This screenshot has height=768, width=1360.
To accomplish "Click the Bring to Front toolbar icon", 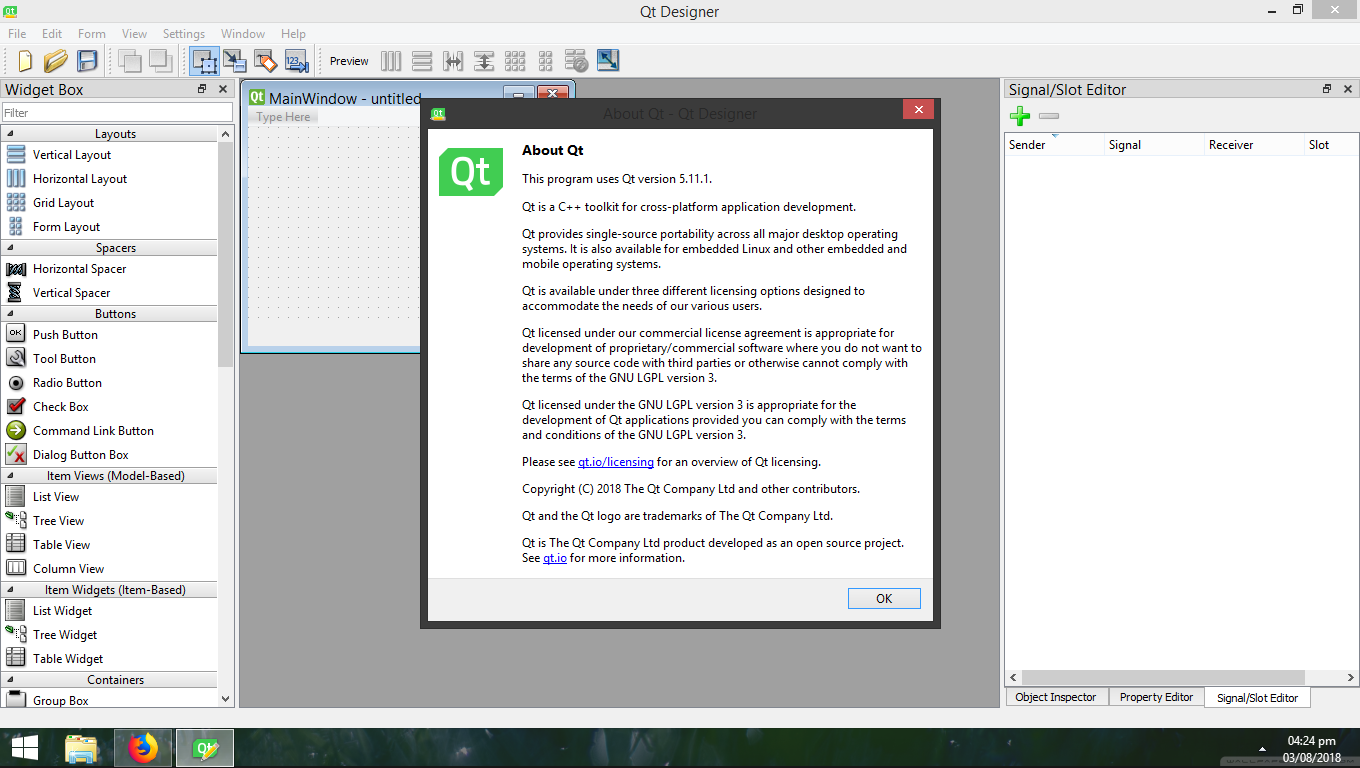I will pyautogui.click(x=161, y=61).
